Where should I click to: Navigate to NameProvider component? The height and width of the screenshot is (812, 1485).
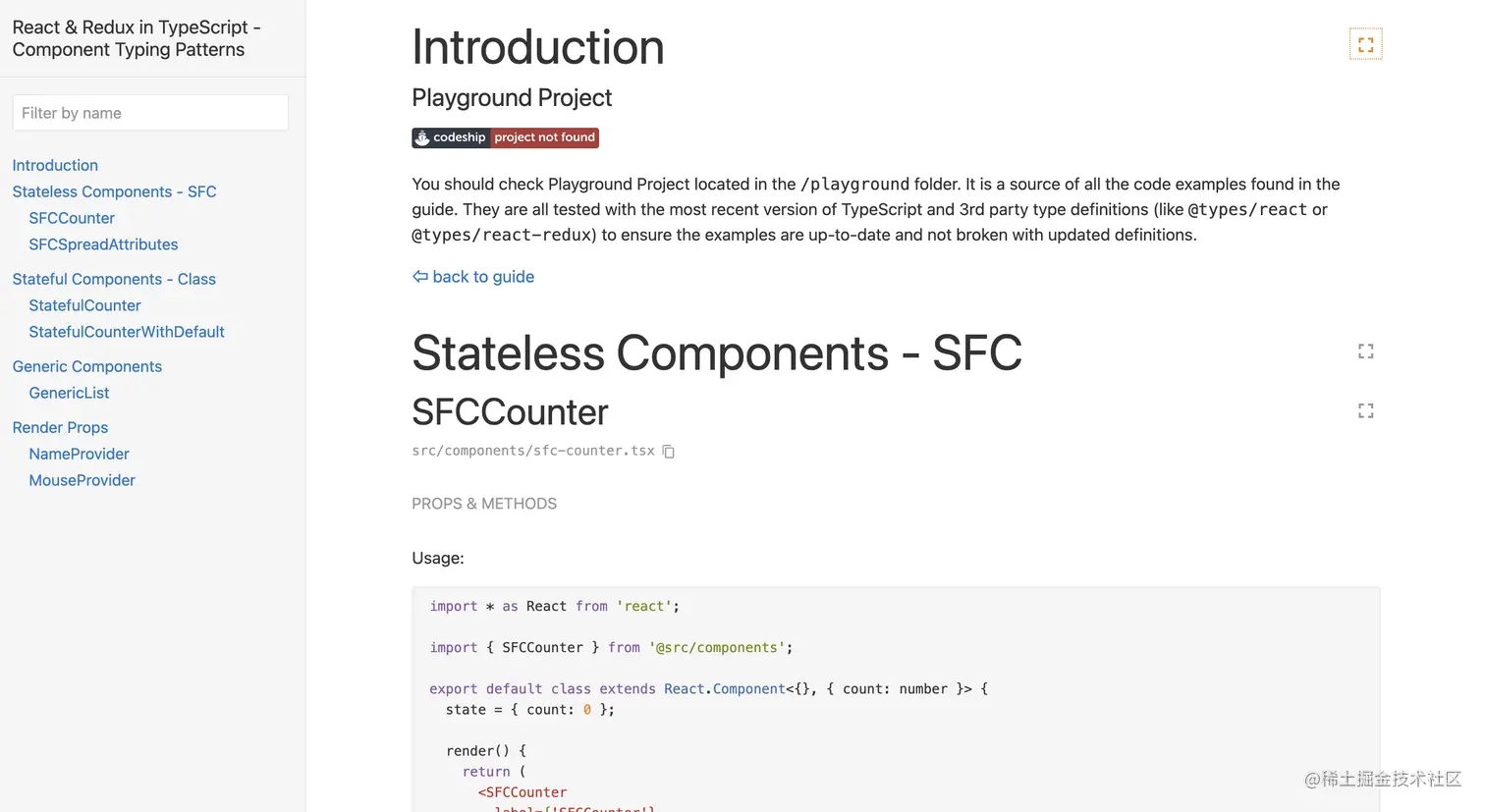[x=79, y=454]
